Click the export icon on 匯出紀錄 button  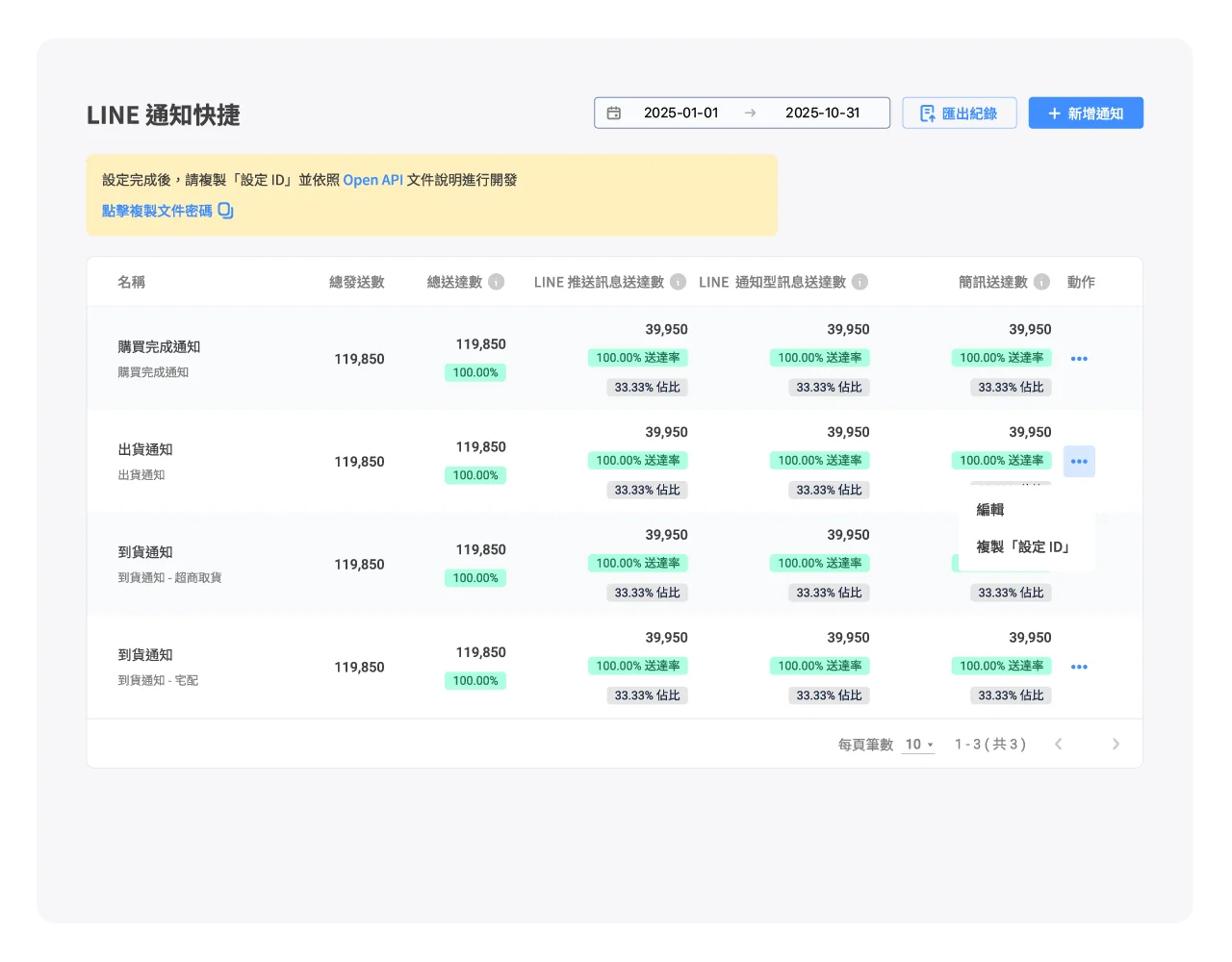pyautogui.click(x=926, y=113)
